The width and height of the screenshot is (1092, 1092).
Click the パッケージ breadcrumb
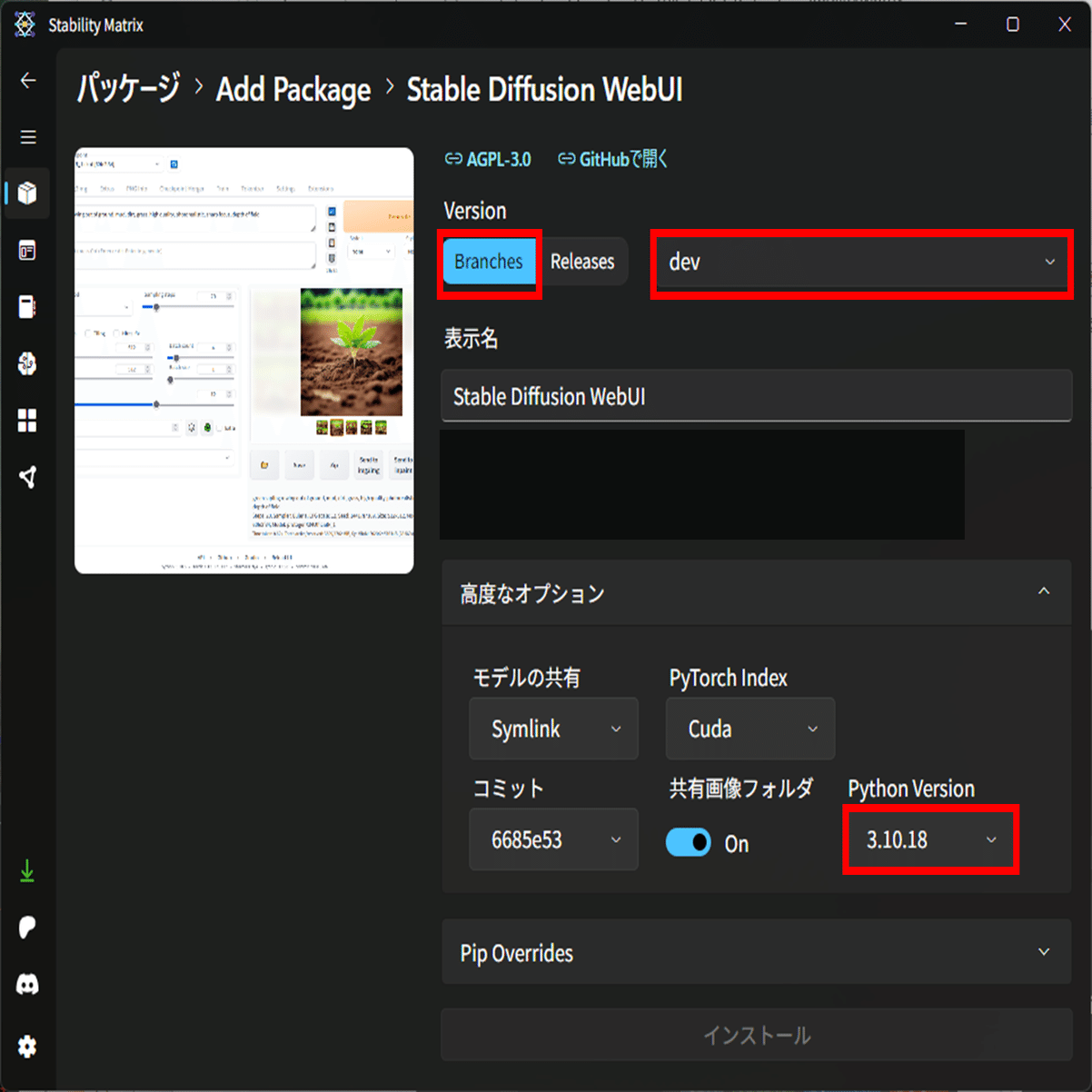(x=128, y=89)
